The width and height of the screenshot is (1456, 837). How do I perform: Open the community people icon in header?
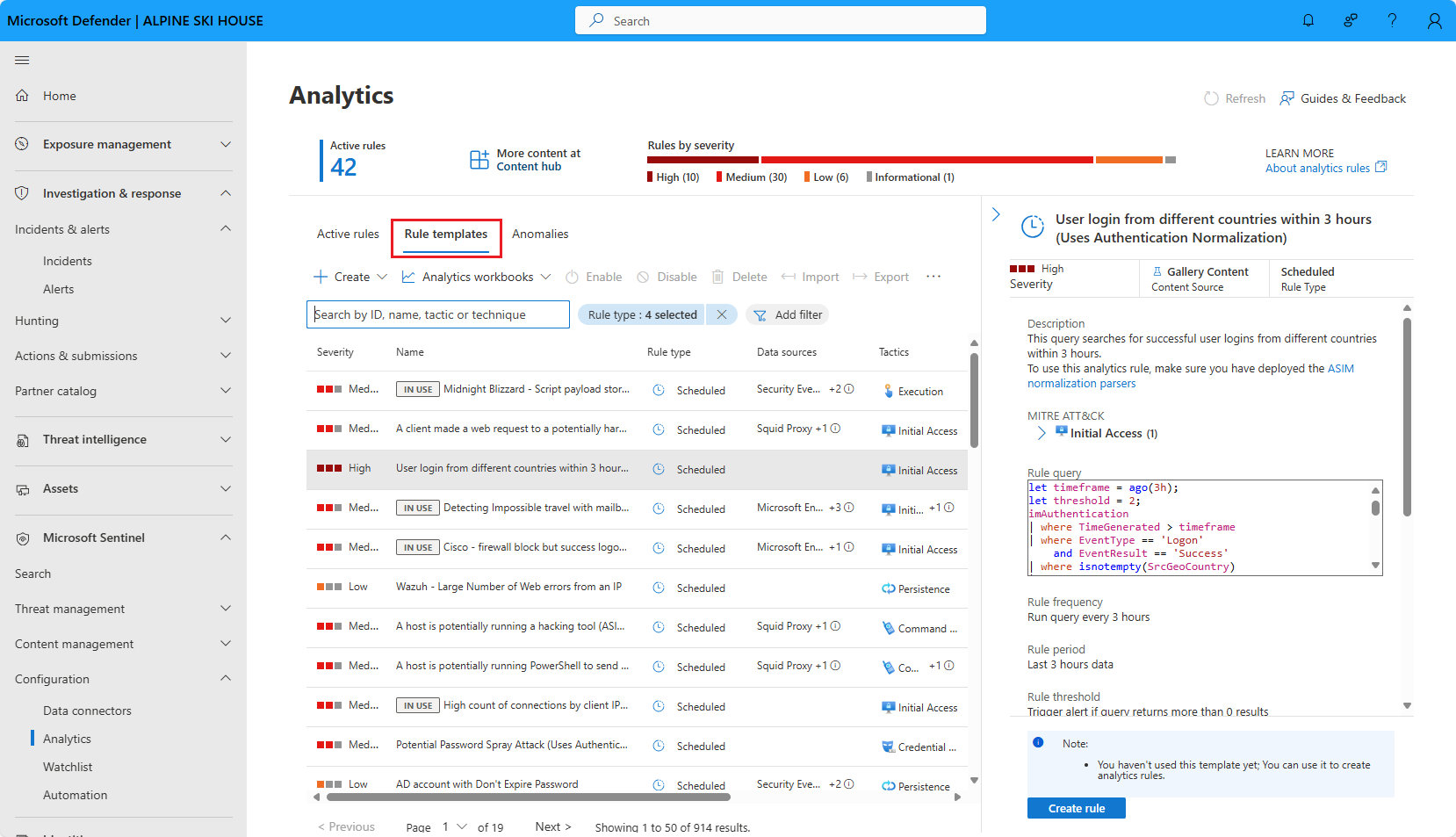tap(1351, 20)
